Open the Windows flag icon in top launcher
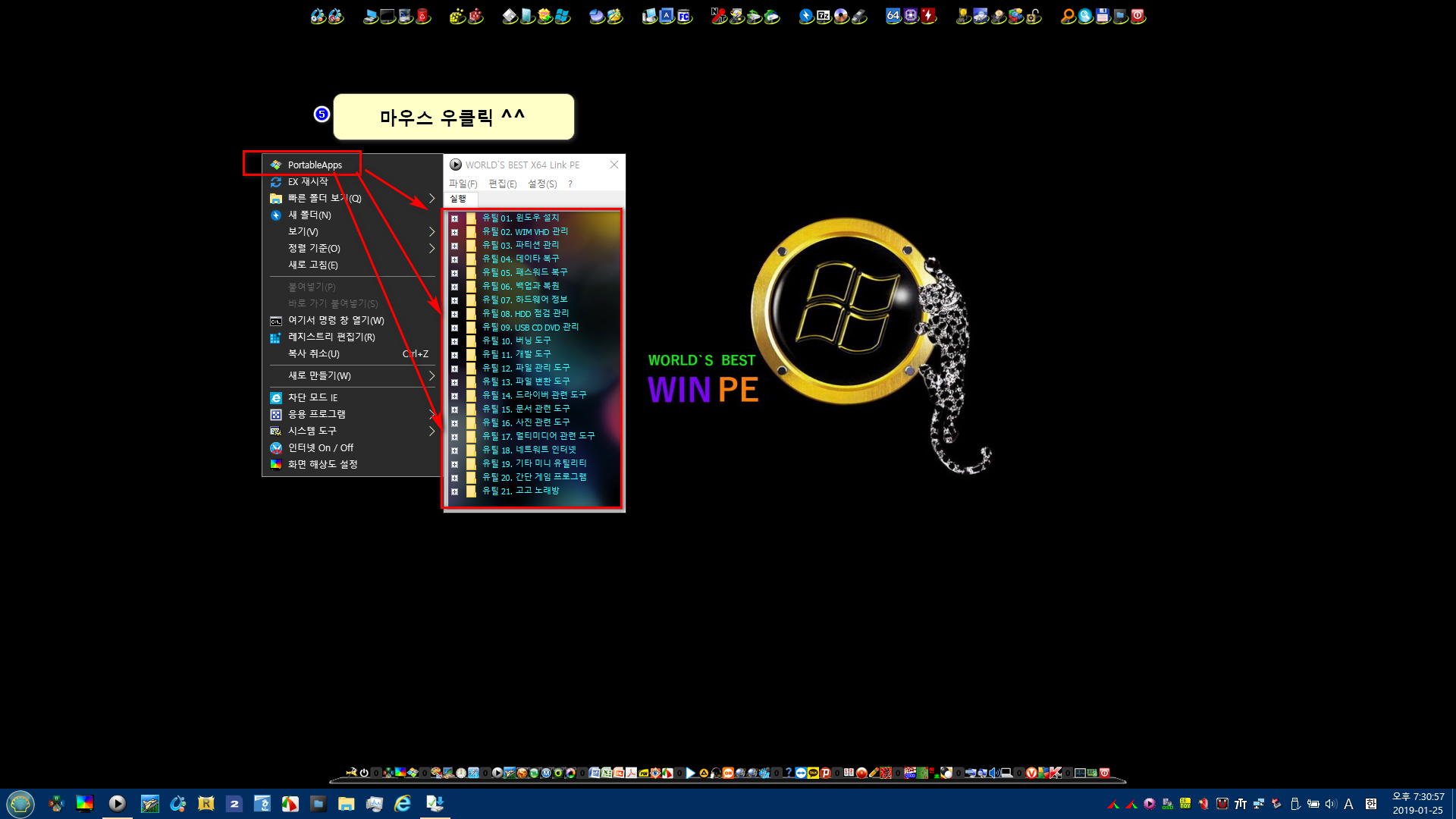1456x819 pixels. 561,16
